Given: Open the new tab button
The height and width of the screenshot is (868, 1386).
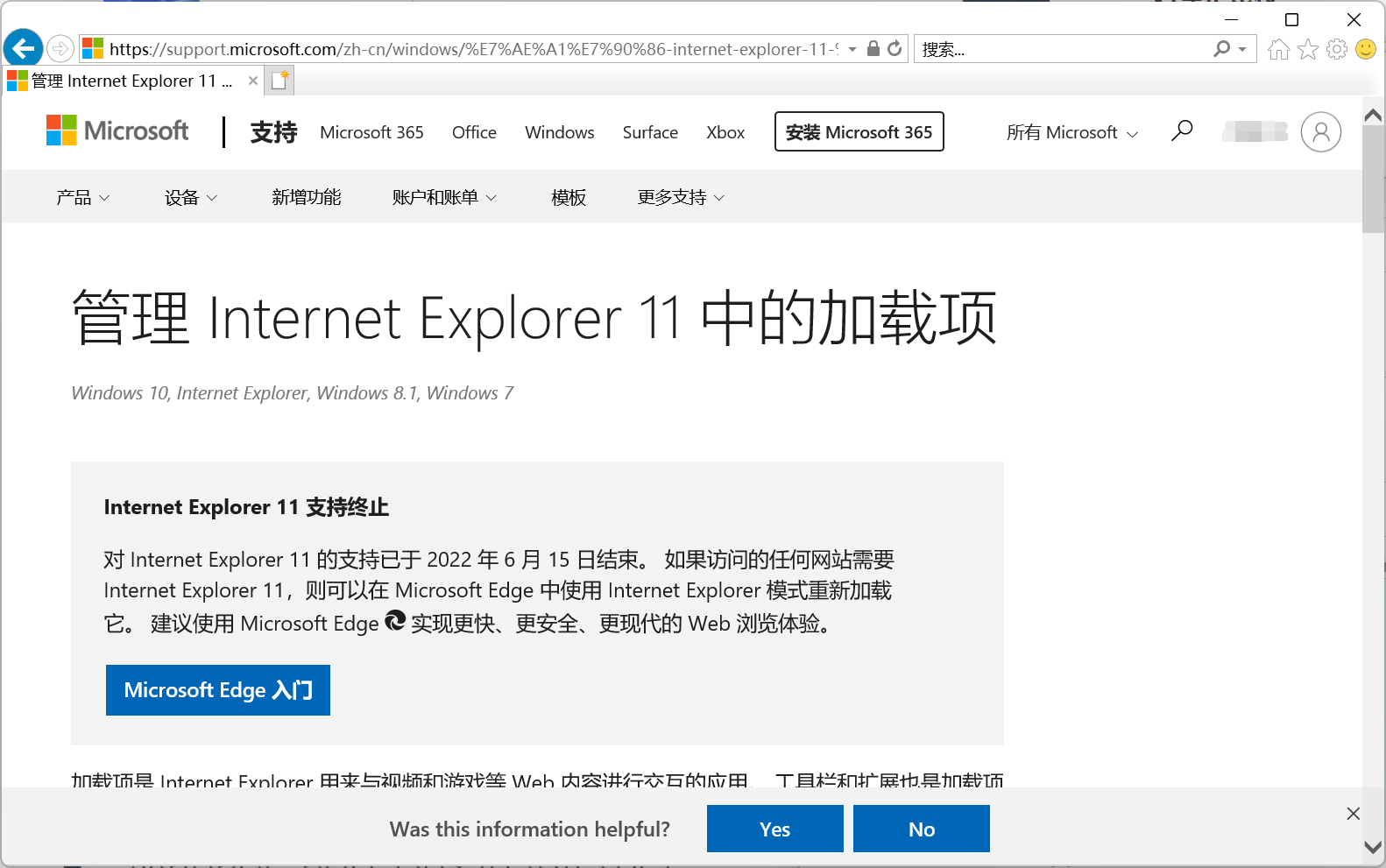Looking at the screenshot, I should [279, 81].
